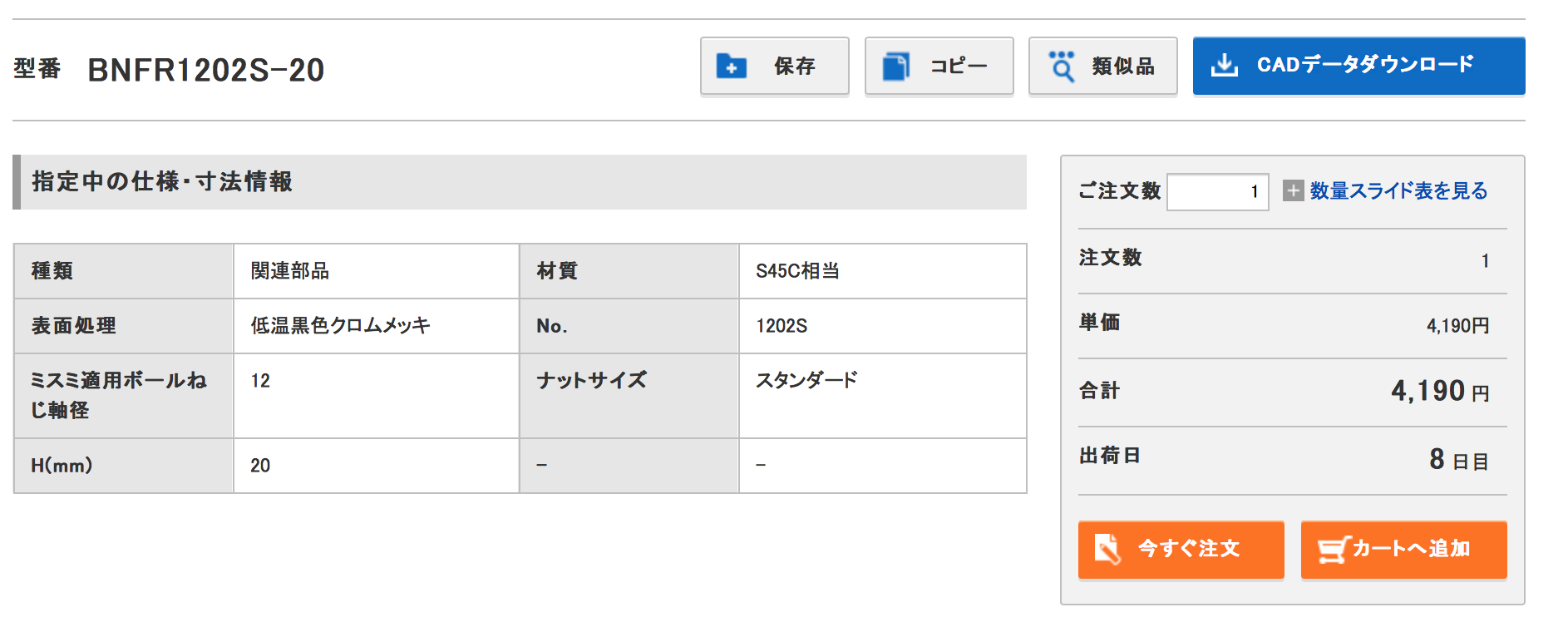Click the similar products magnifier icon

click(1062, 66)
